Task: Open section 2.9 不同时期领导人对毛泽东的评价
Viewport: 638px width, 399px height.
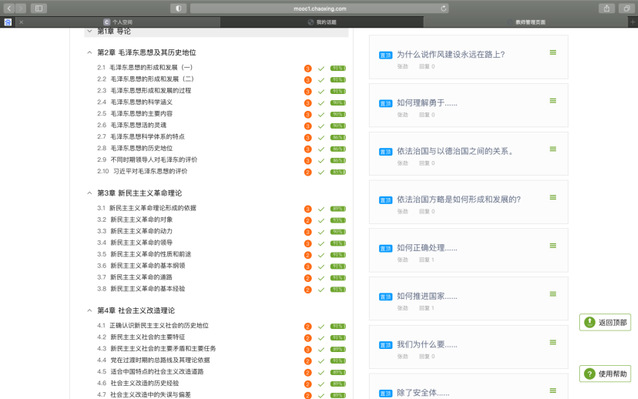Action: coord(147,160)
